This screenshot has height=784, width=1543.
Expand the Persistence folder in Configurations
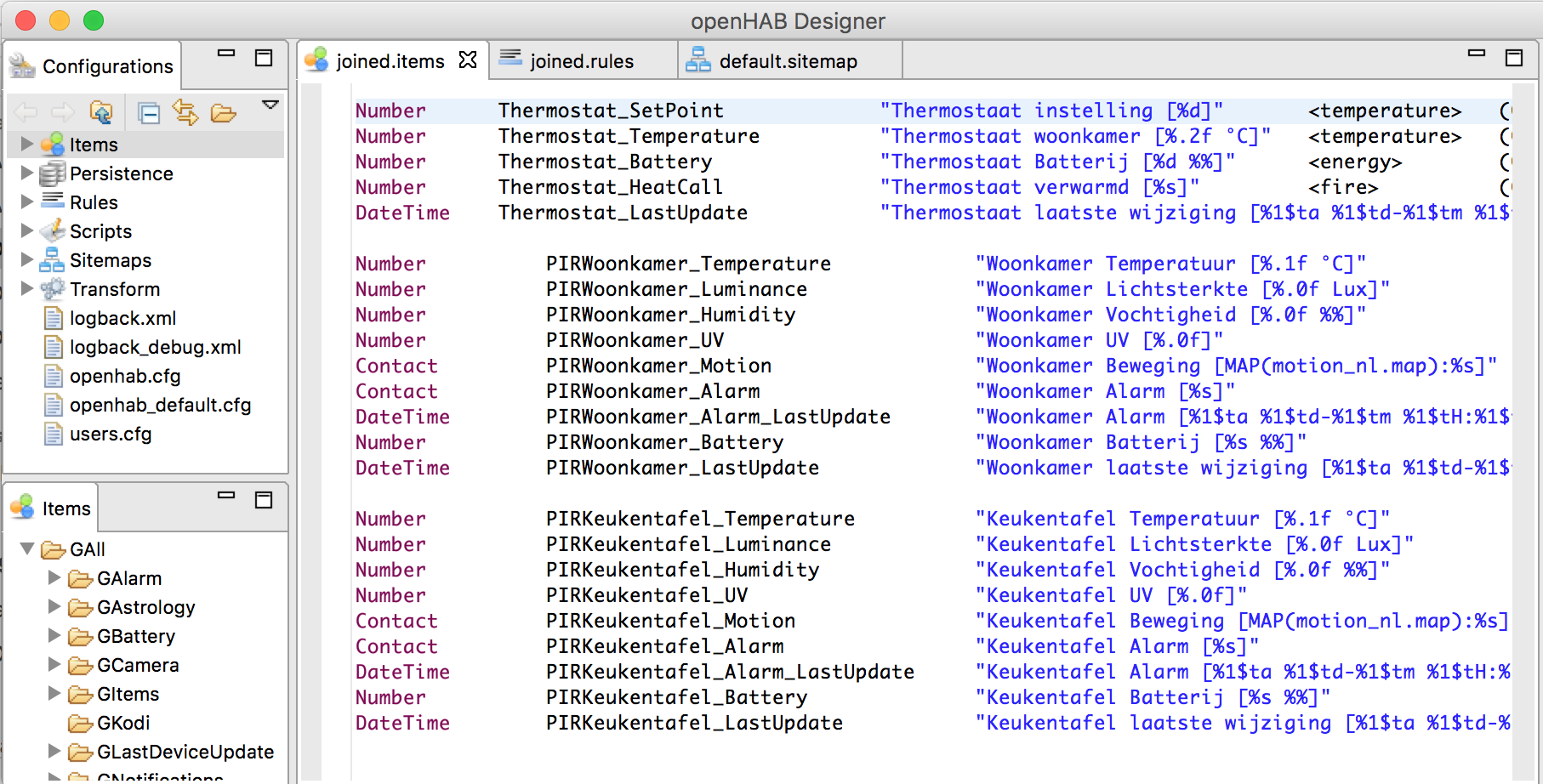27,173
